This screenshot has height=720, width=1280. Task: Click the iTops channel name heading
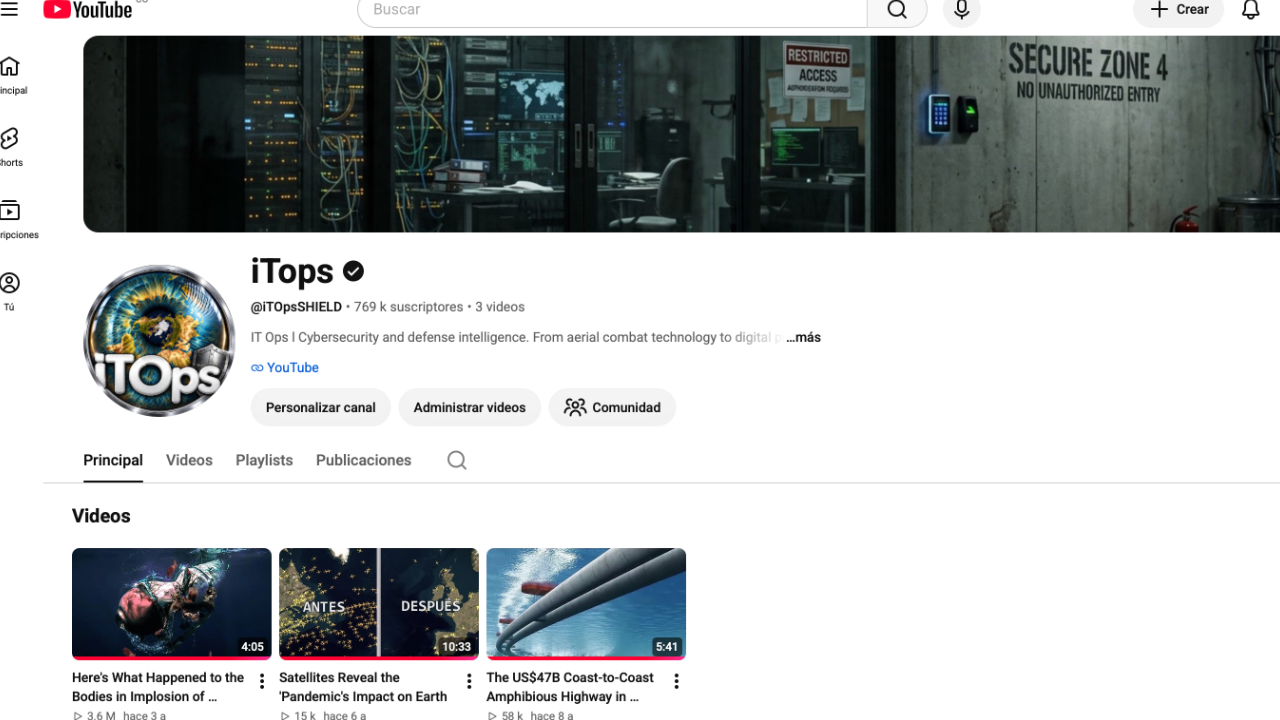coord(292,271)
